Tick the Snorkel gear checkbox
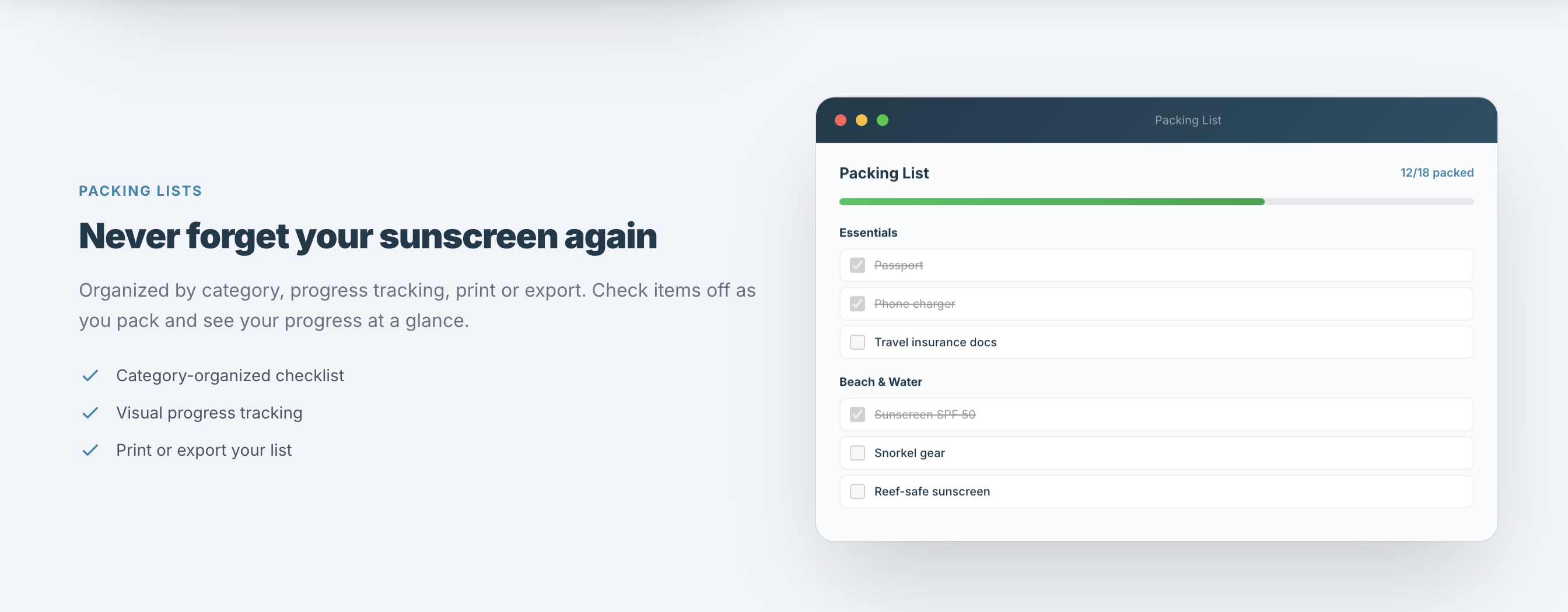Viewport: 1568px width, 612px height. pyautogui.click(x=857, y=453)
